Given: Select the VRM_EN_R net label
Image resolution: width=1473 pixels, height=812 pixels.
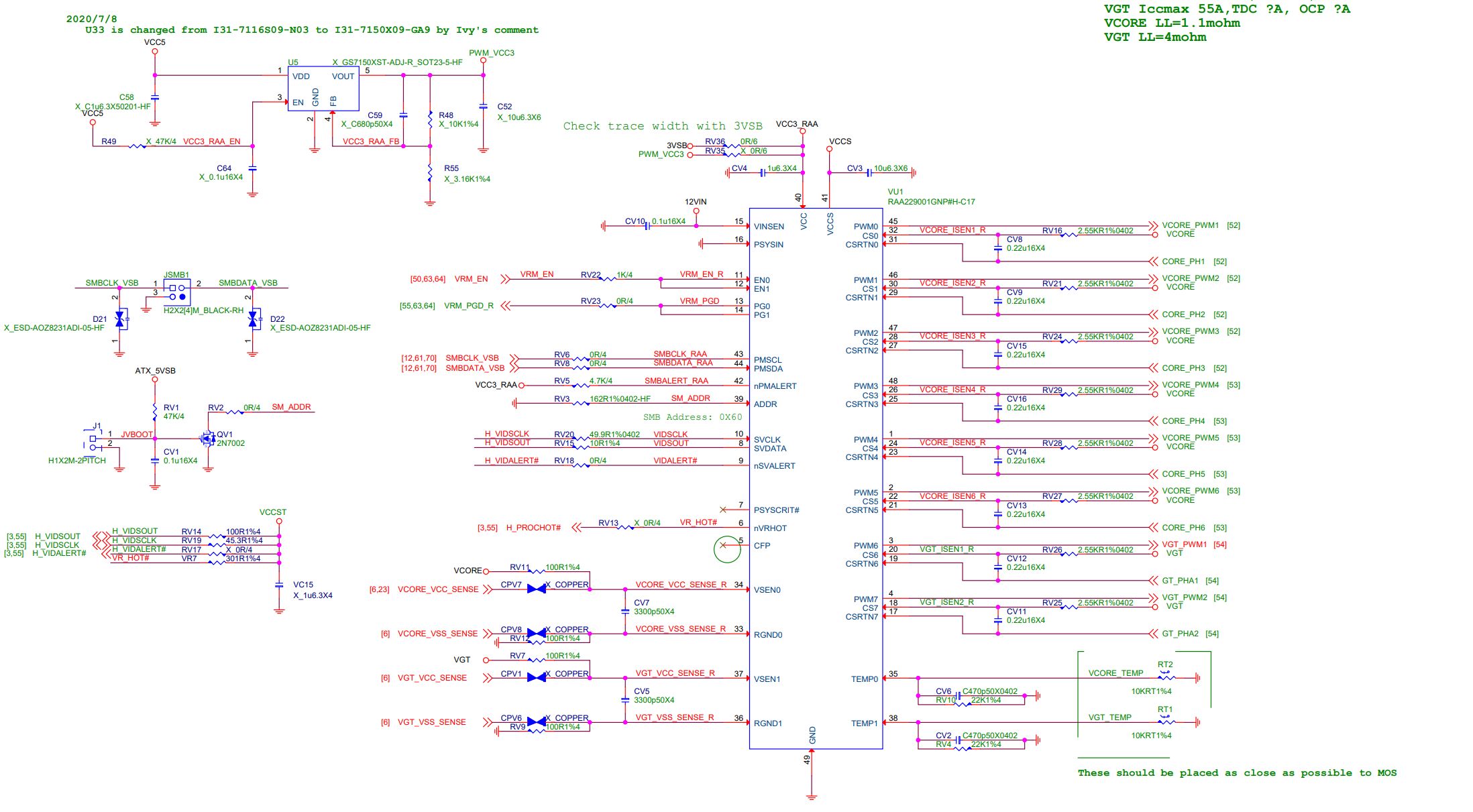Looking at the screenshot, I should click(701, 274).
